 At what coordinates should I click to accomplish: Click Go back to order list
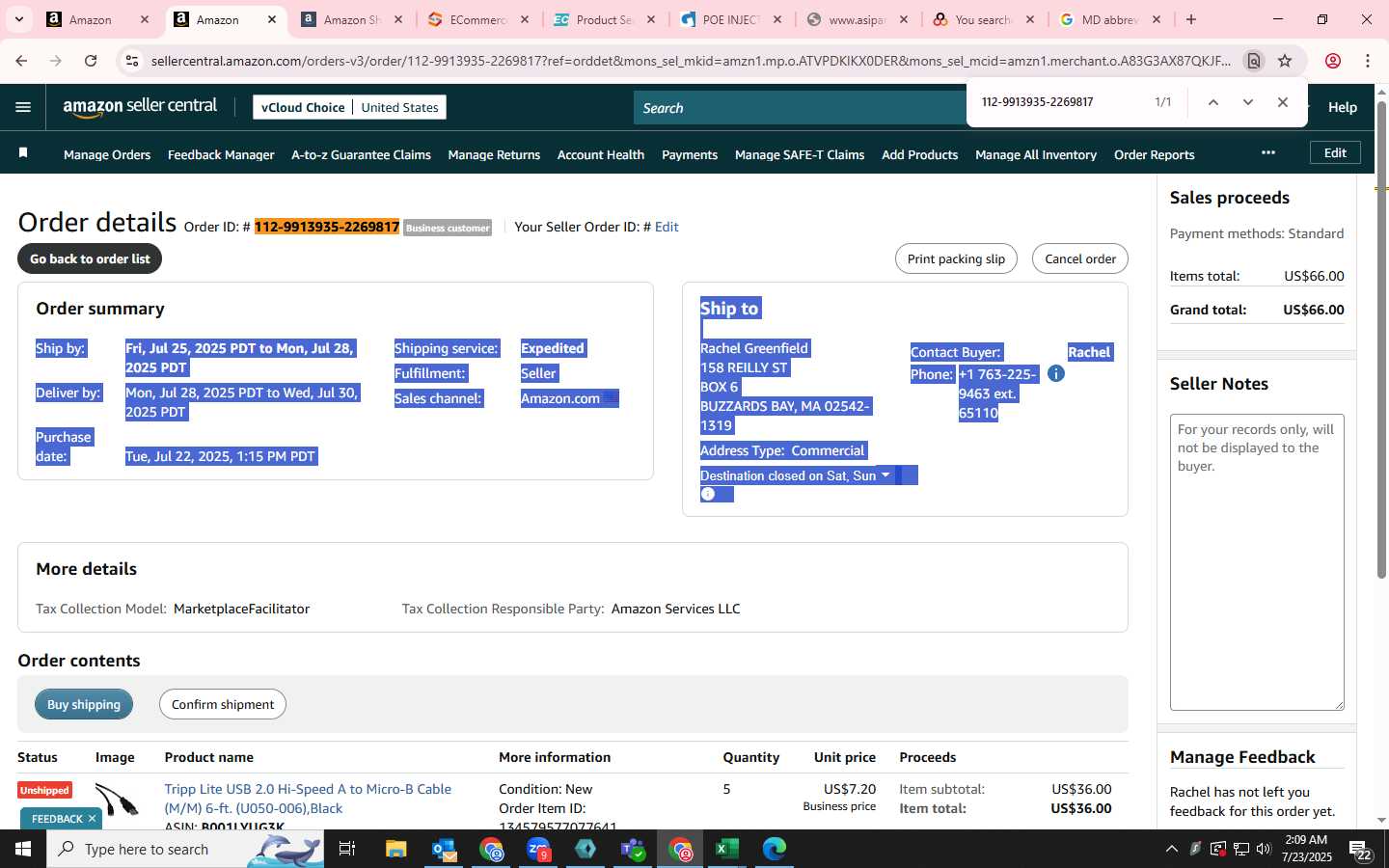[90, 258]
